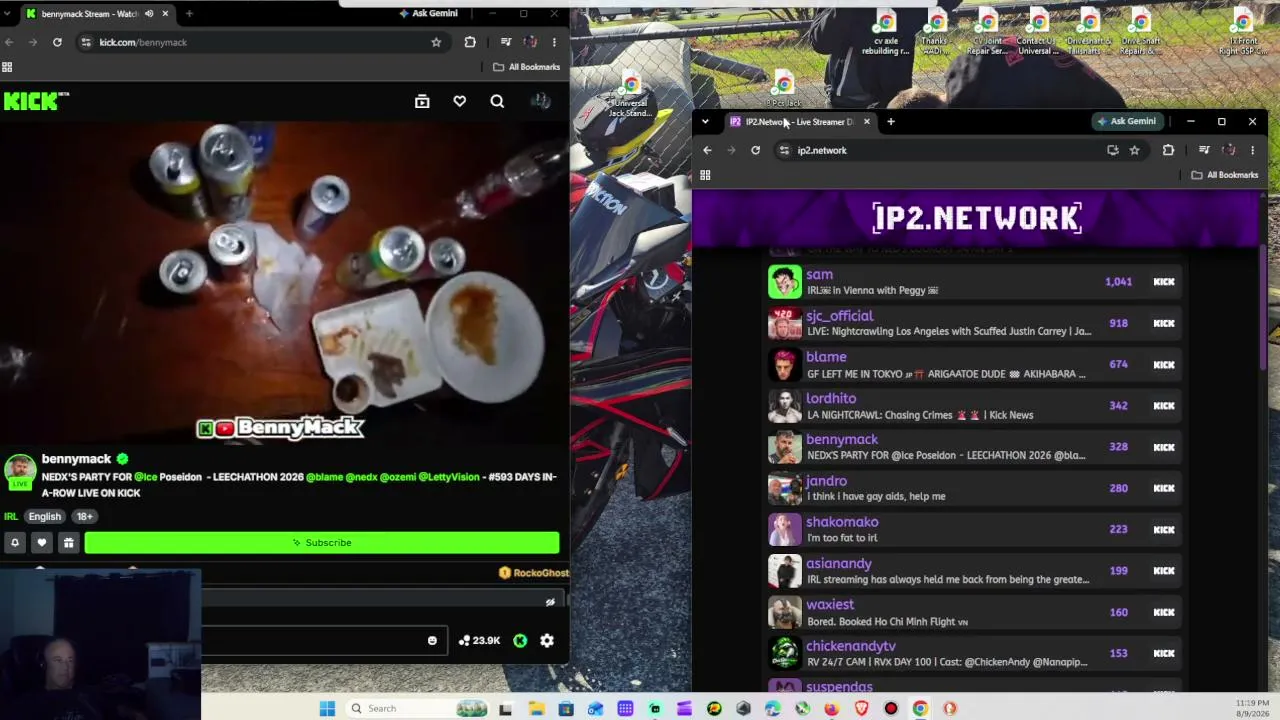Open bennymack's channel name link
This screenshot has width=1280, height=720.
76,459
